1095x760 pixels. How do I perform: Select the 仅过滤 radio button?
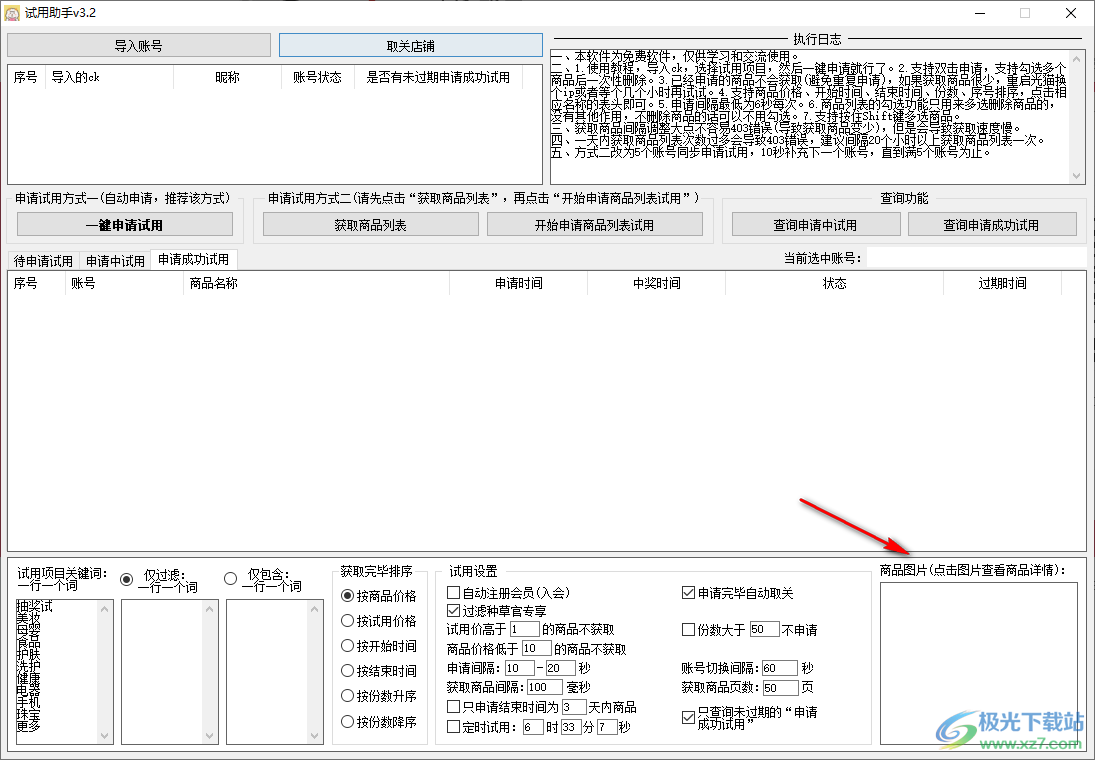[126, 579]
